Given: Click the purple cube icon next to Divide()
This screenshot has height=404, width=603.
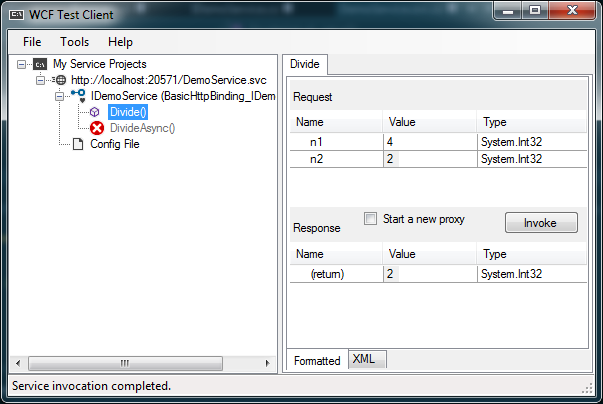Looking at the screenshot, I should click(x=94, y=112).
